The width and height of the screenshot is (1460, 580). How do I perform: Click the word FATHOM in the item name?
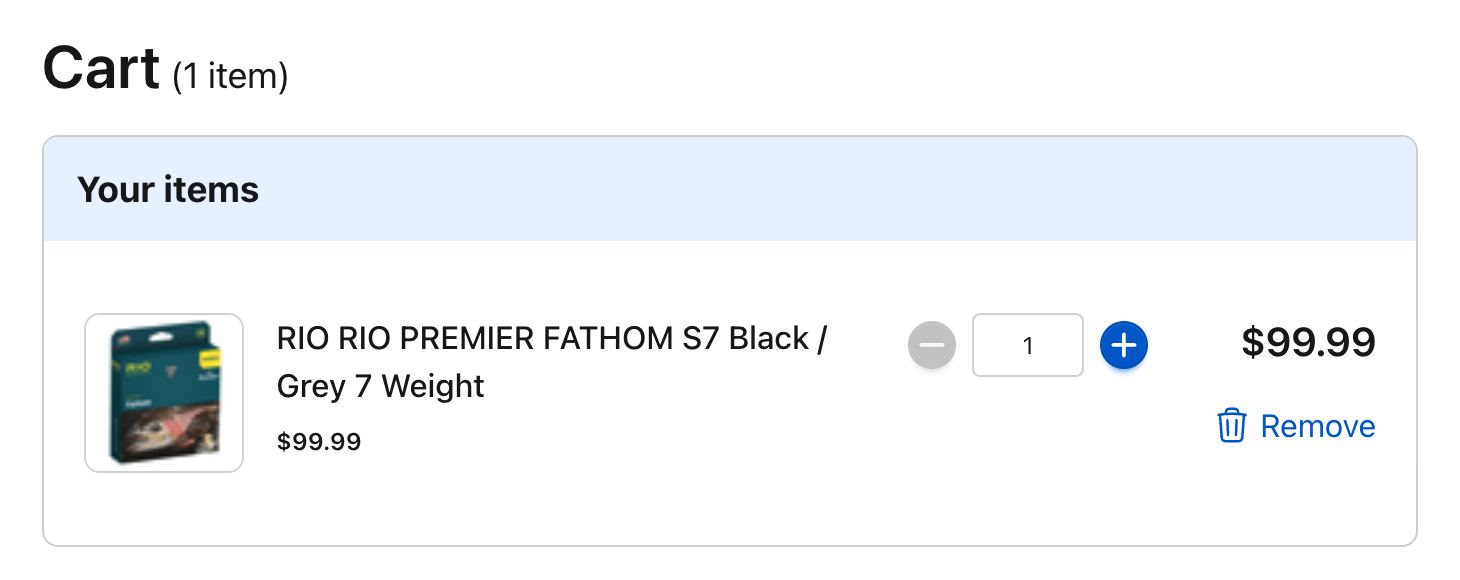[610, 339]
